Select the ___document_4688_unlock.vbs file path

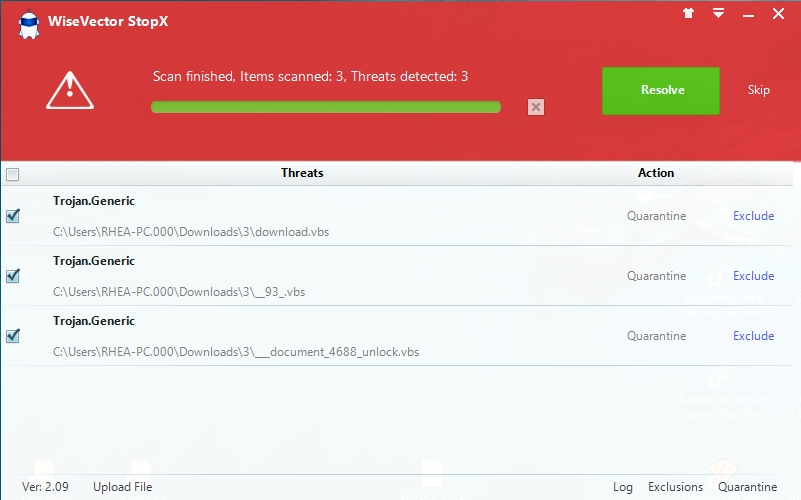[236, 352]
